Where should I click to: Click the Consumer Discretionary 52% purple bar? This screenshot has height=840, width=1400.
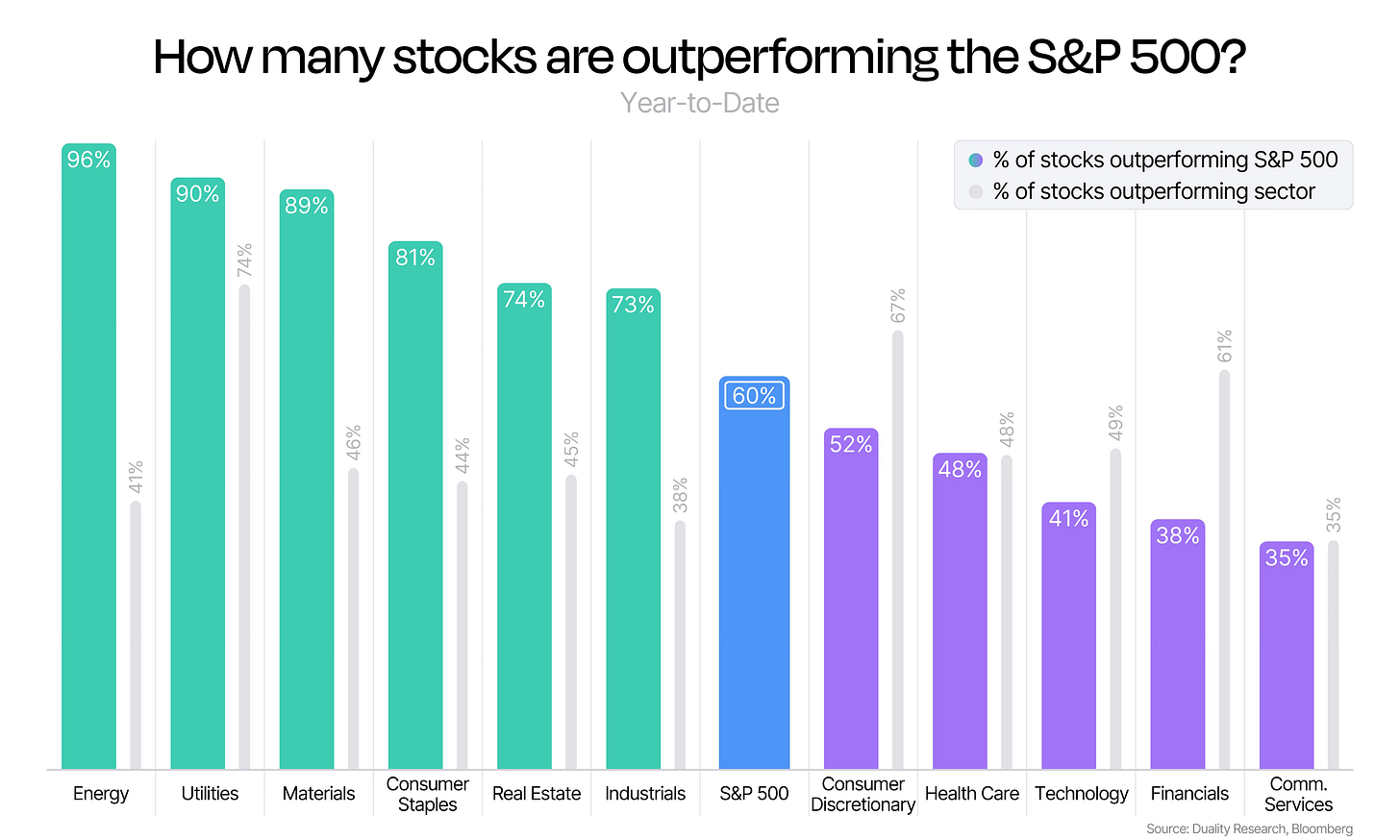click(x=851, y=599)
